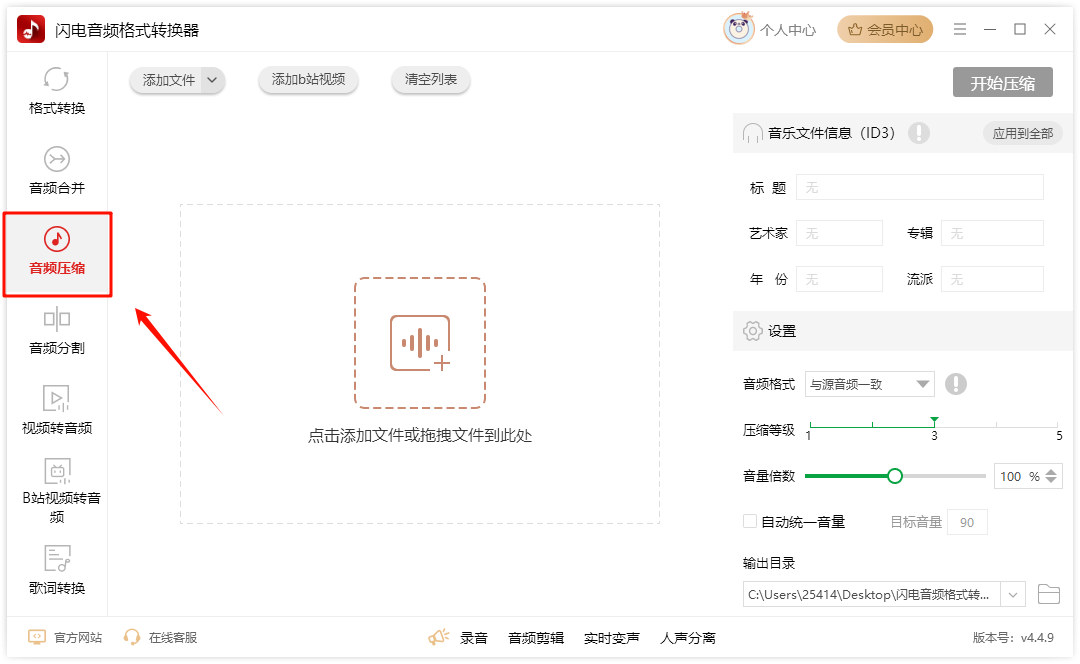The height and width of the screenshot is (664, 1080).
Task: Open the hamburger main menu
Action: click(x=959, y=29)
